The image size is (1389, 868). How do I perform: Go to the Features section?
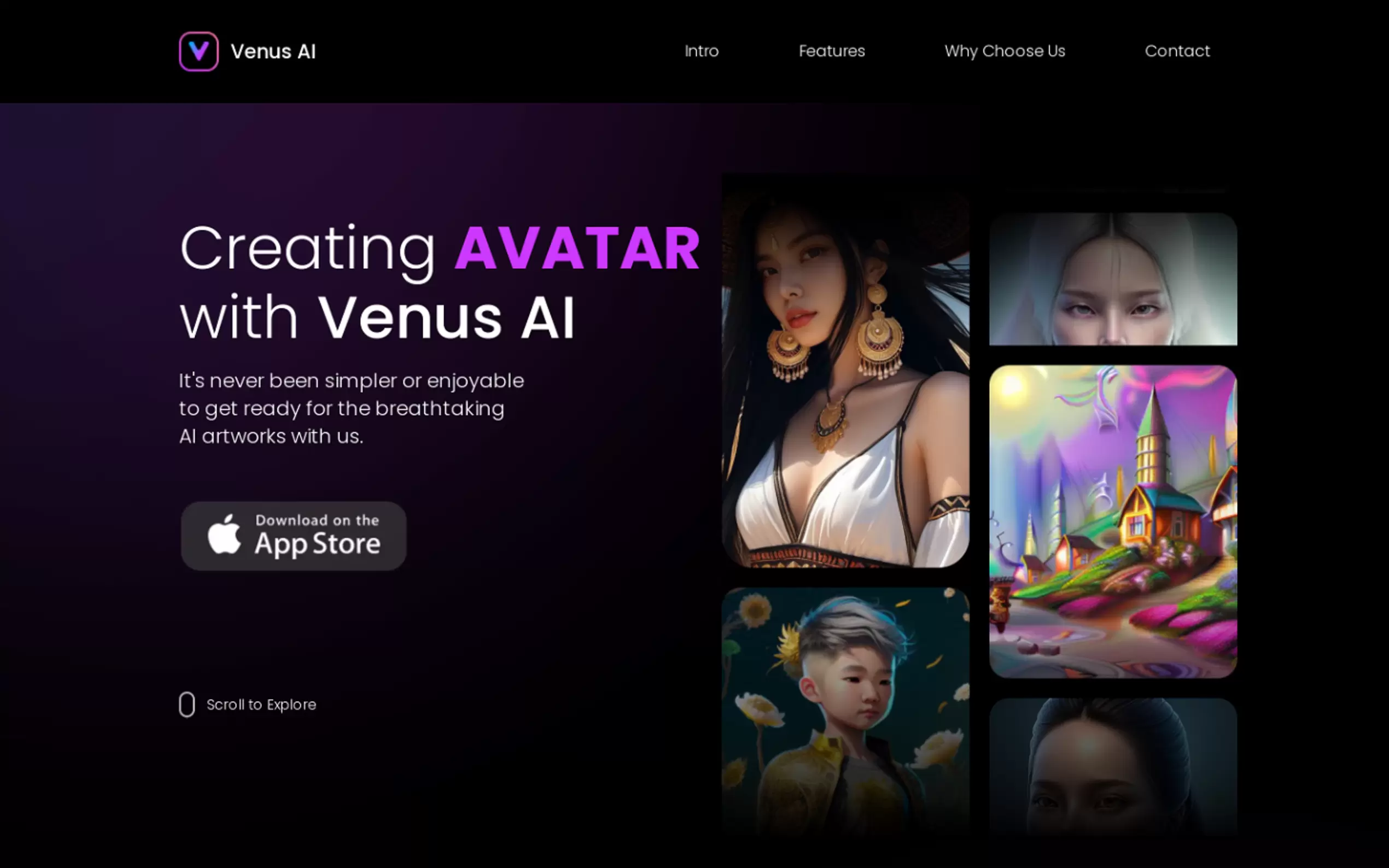click(831, 51)
